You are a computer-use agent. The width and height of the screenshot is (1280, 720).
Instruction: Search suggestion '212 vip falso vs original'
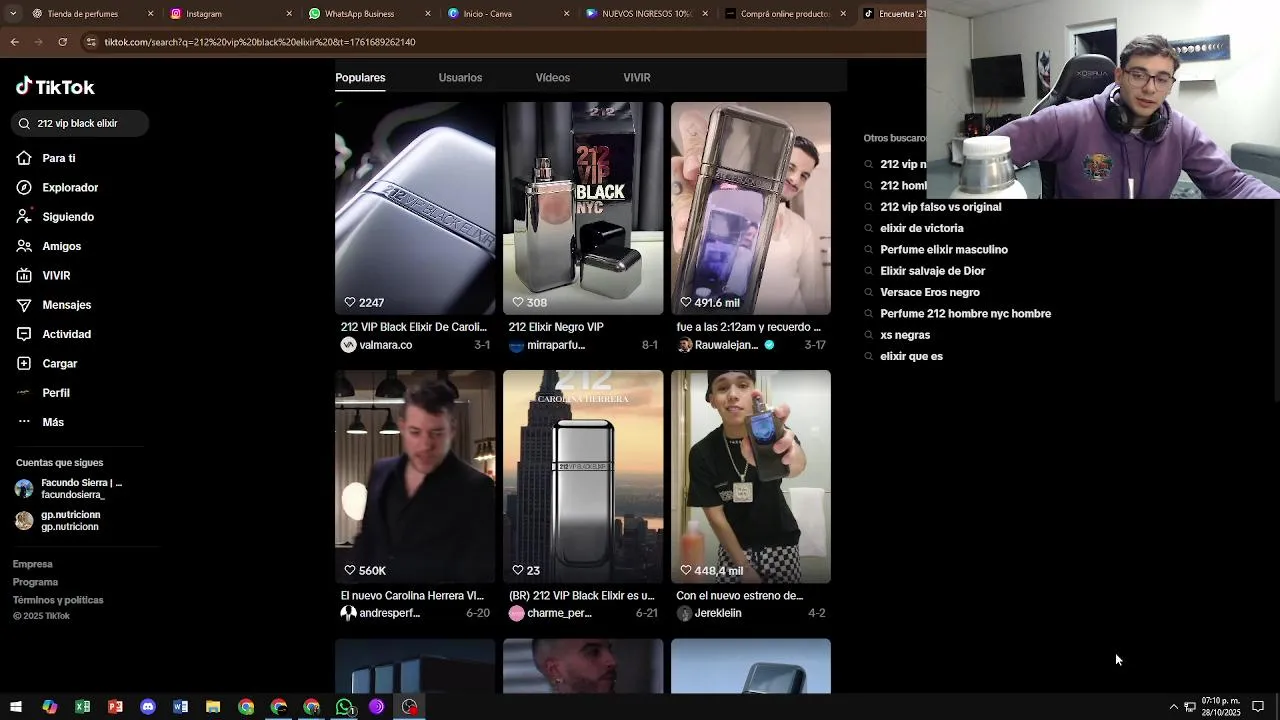[x=940, y=207]
